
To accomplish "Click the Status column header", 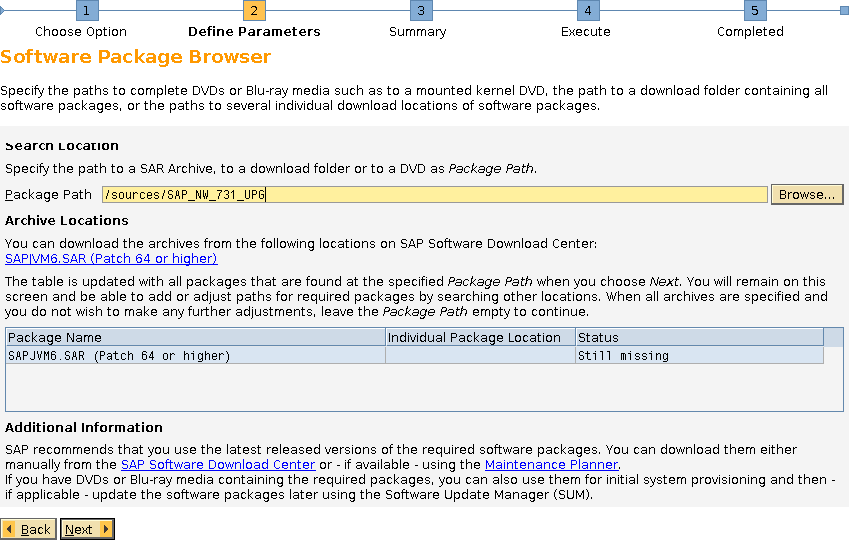I will pos(700,337).
